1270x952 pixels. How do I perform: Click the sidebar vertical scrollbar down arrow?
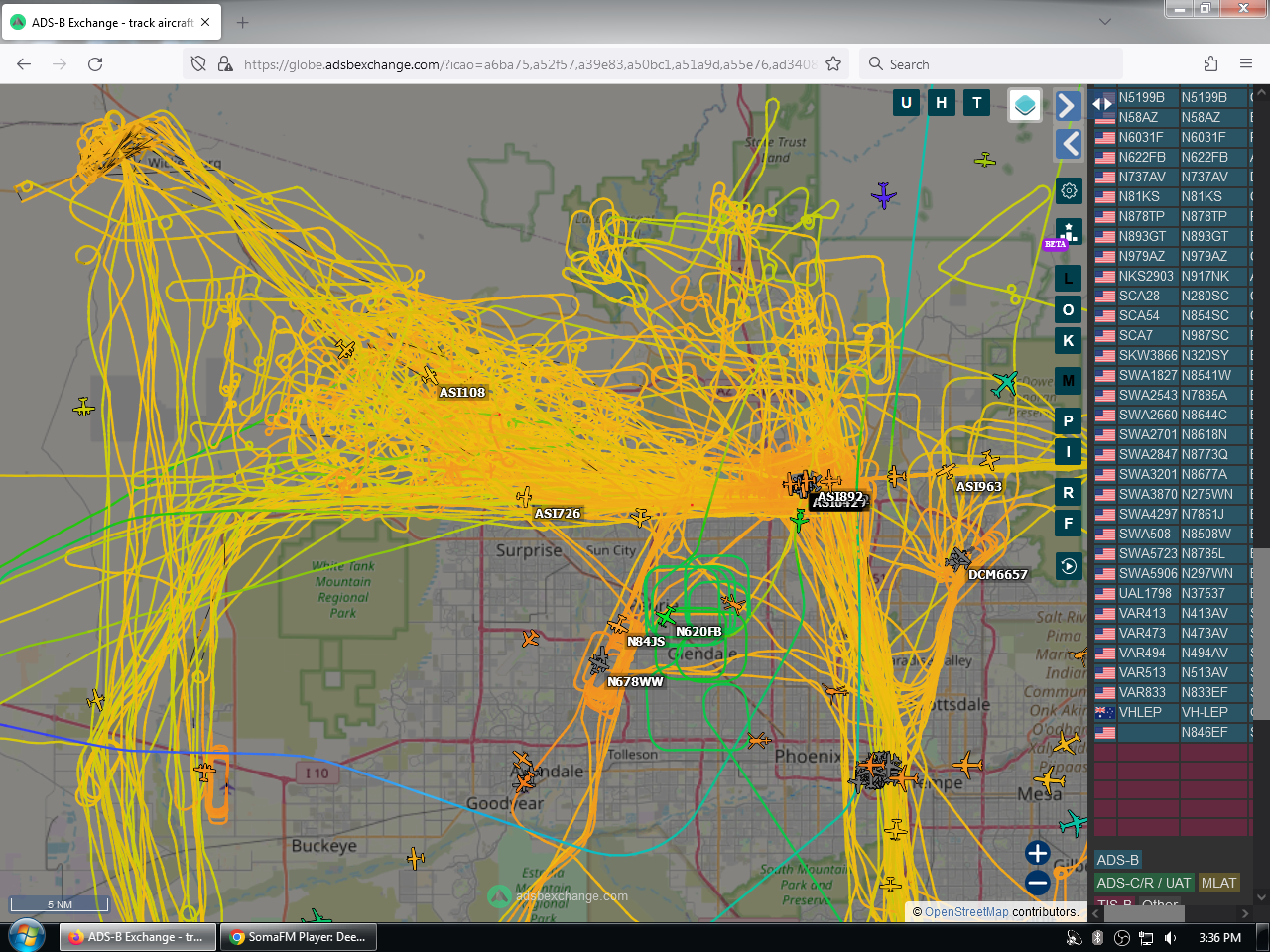1262,897
